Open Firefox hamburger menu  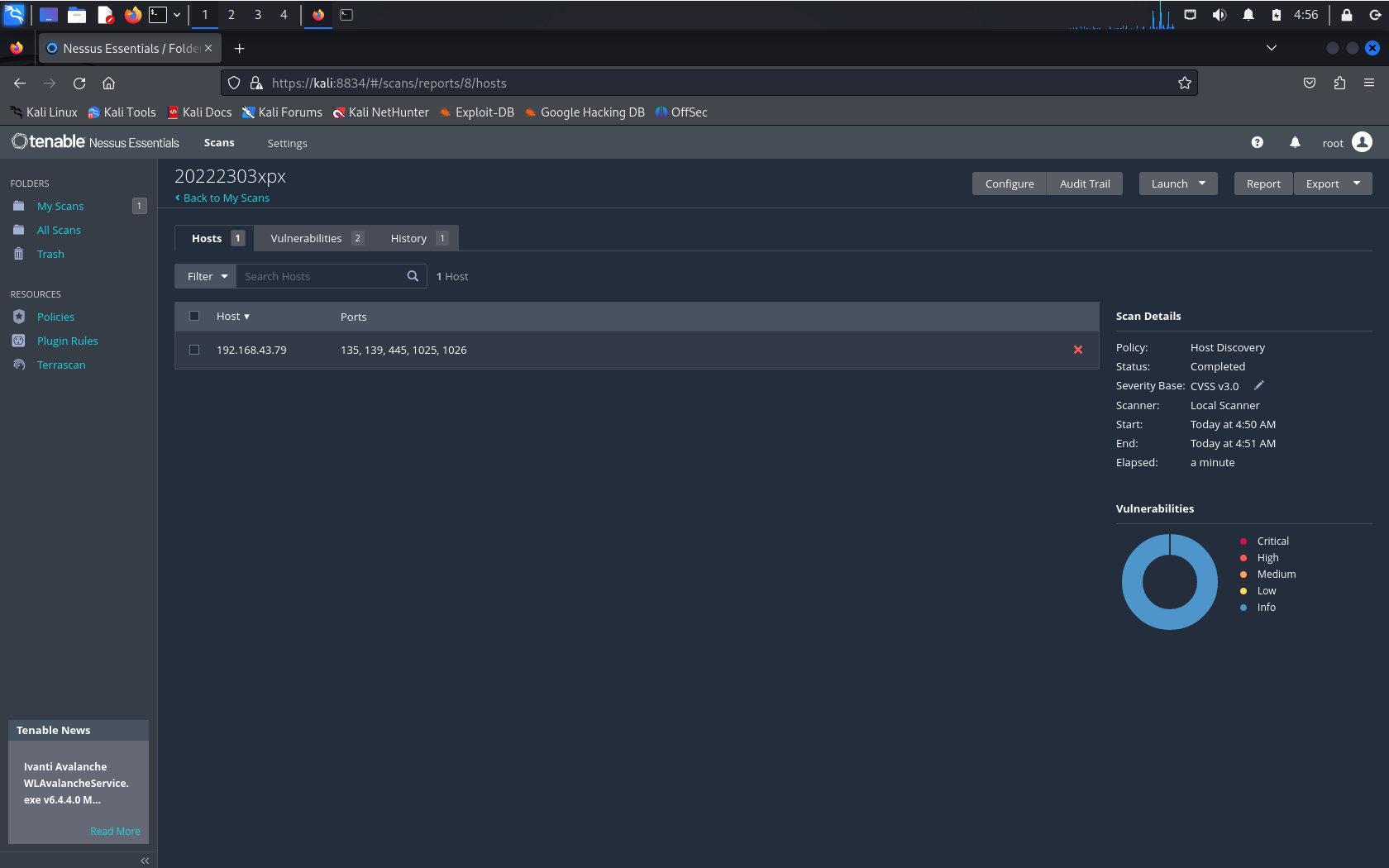click(x=1369, y=83)
